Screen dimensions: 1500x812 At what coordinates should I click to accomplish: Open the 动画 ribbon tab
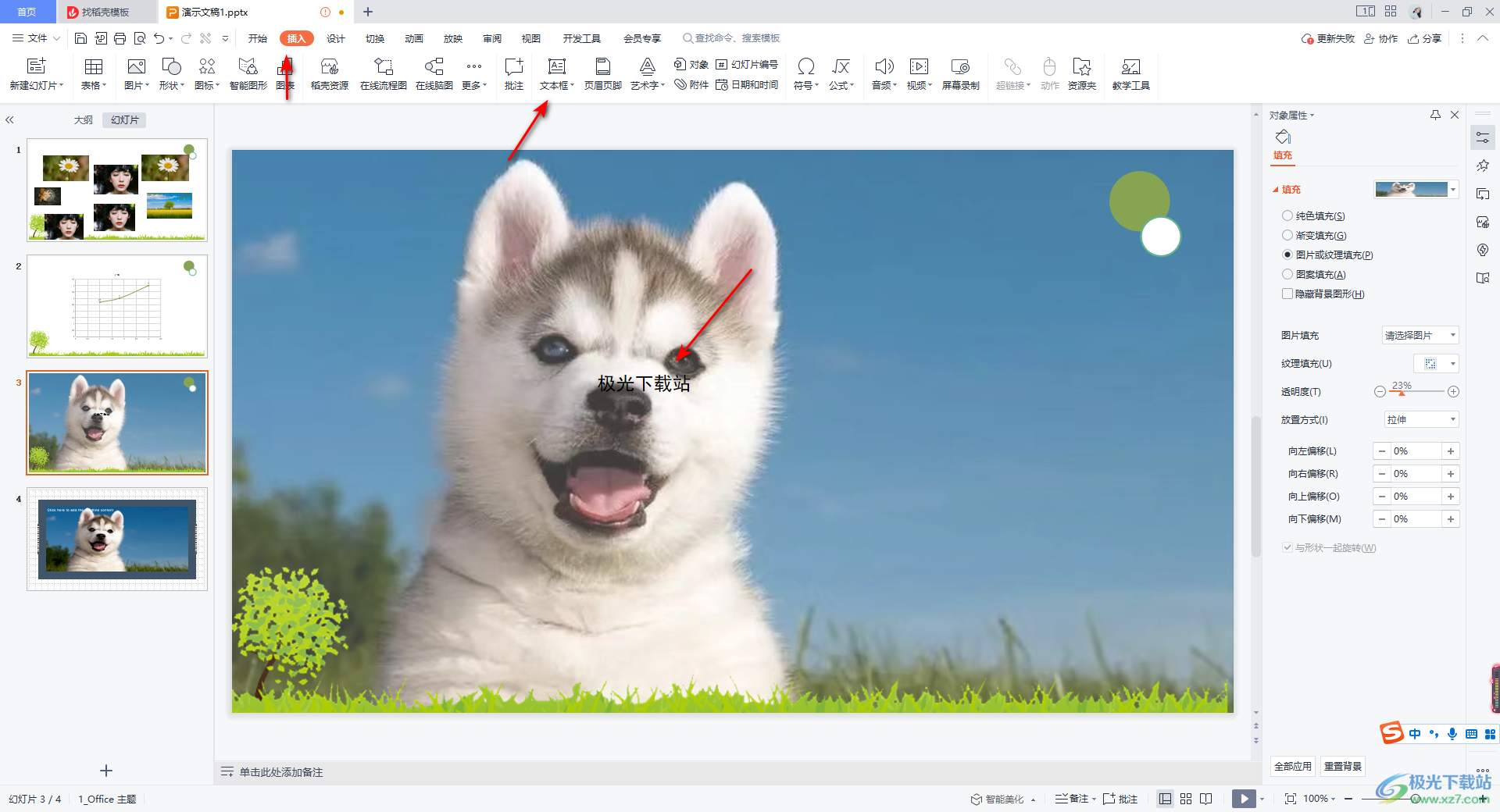(414, 38)
